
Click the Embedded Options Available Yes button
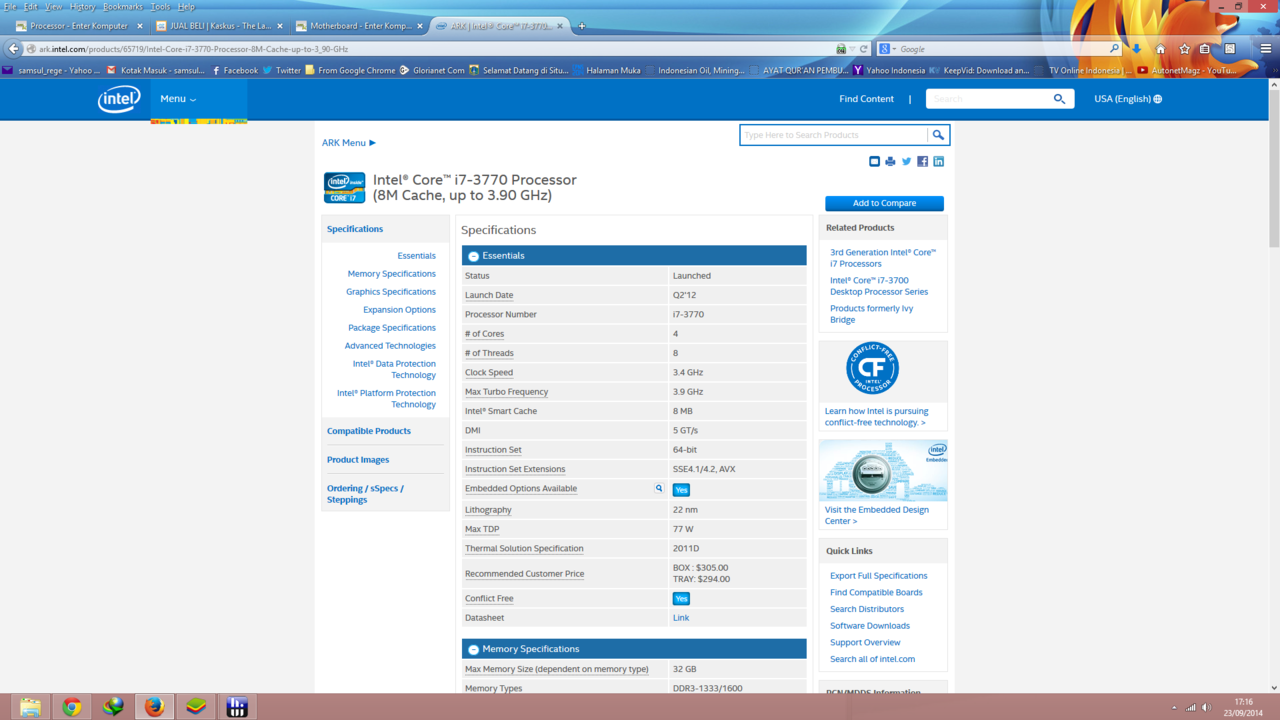[x=681, y=490]
